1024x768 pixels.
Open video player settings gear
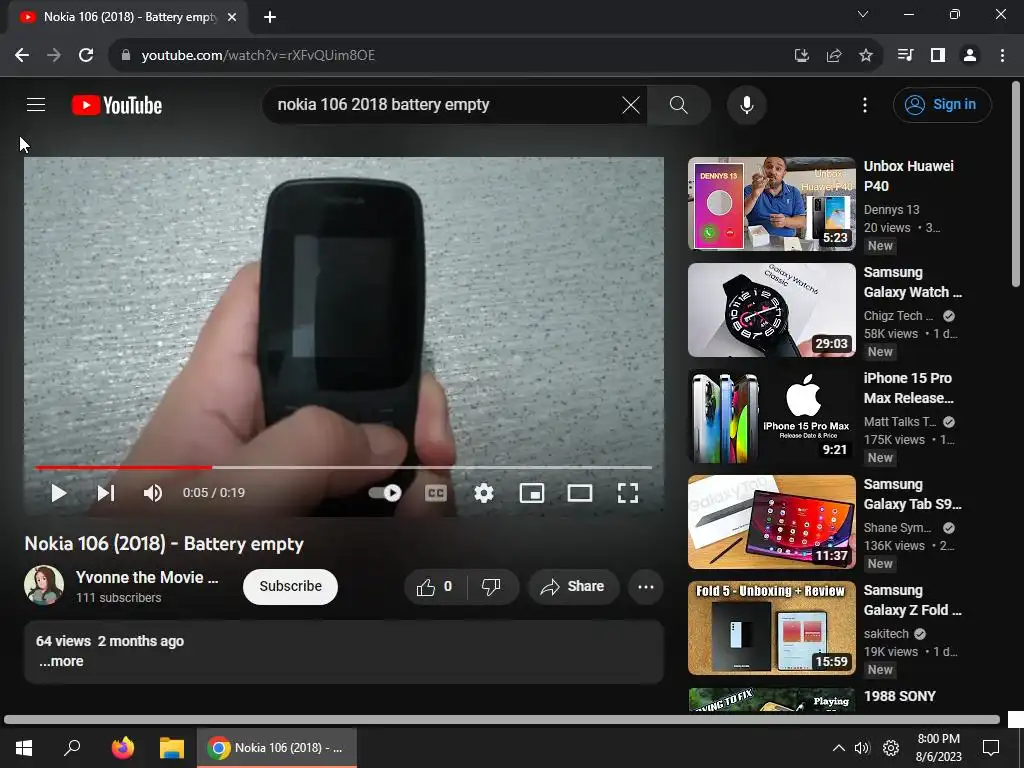483,493
